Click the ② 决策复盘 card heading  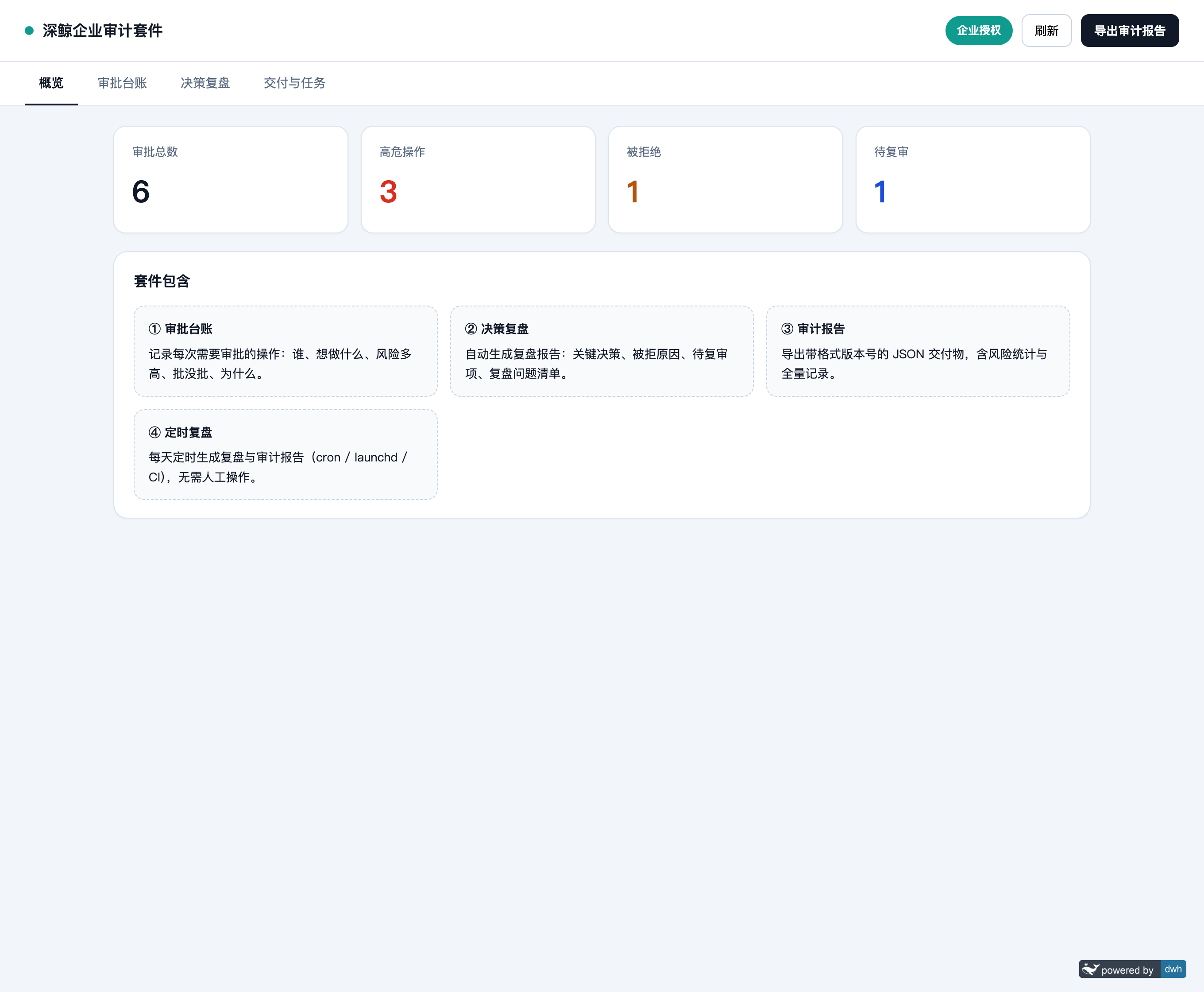tap(497, 329)
